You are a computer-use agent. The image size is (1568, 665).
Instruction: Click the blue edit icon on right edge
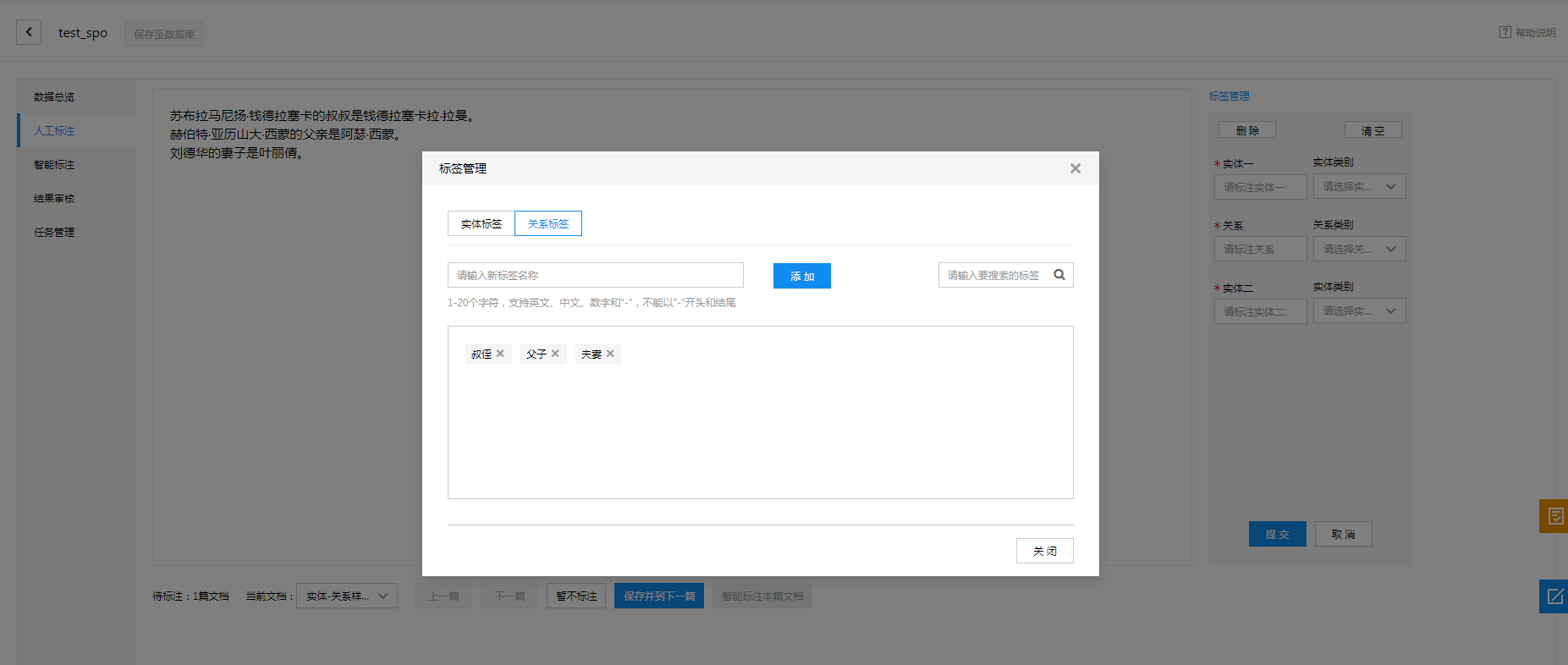[x=1554, y=596]
